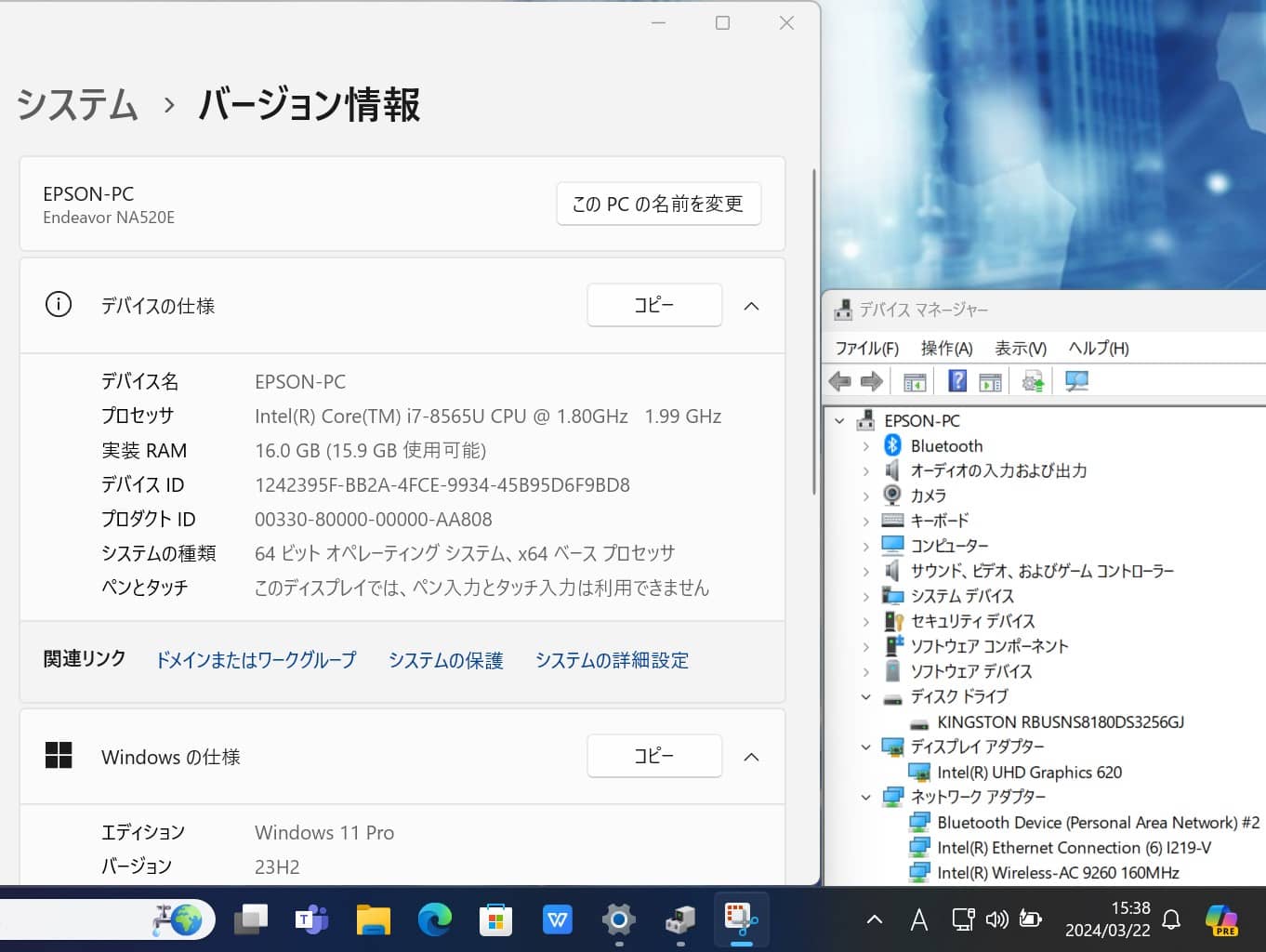
Task: Show hidden system tray icons
Action: click(x=874, y=919)
